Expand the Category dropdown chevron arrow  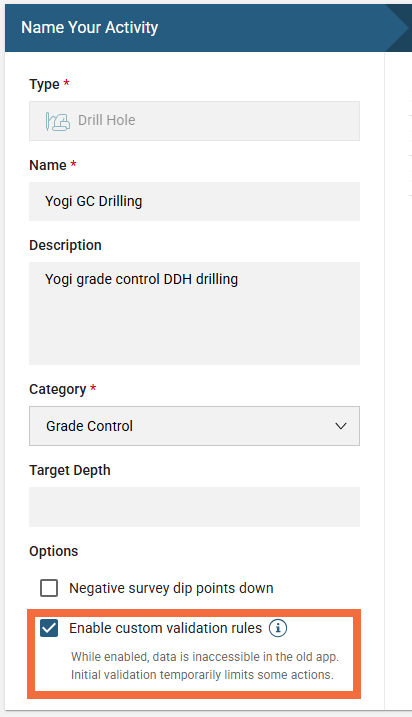tap(341, 426)
